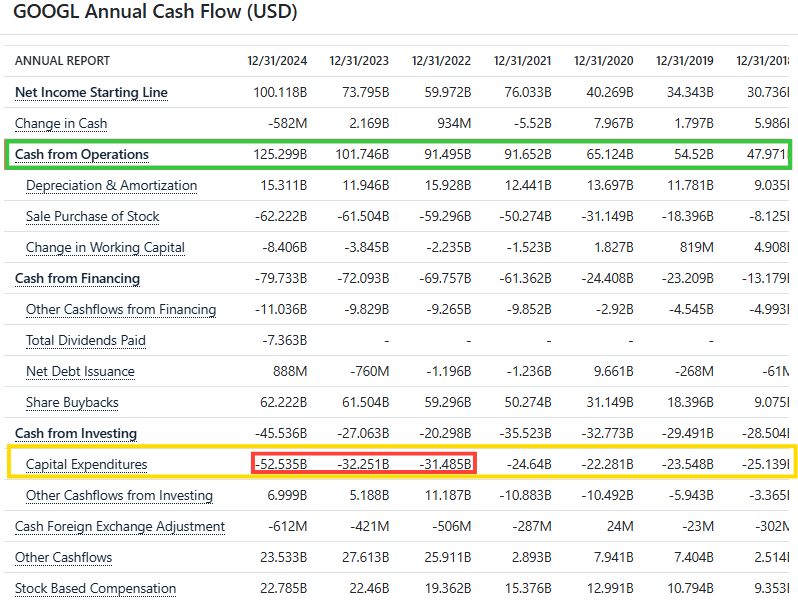Open the Total Dividends Paid link
The width and height of the screenshot is (798, 603).
[86, 341]
